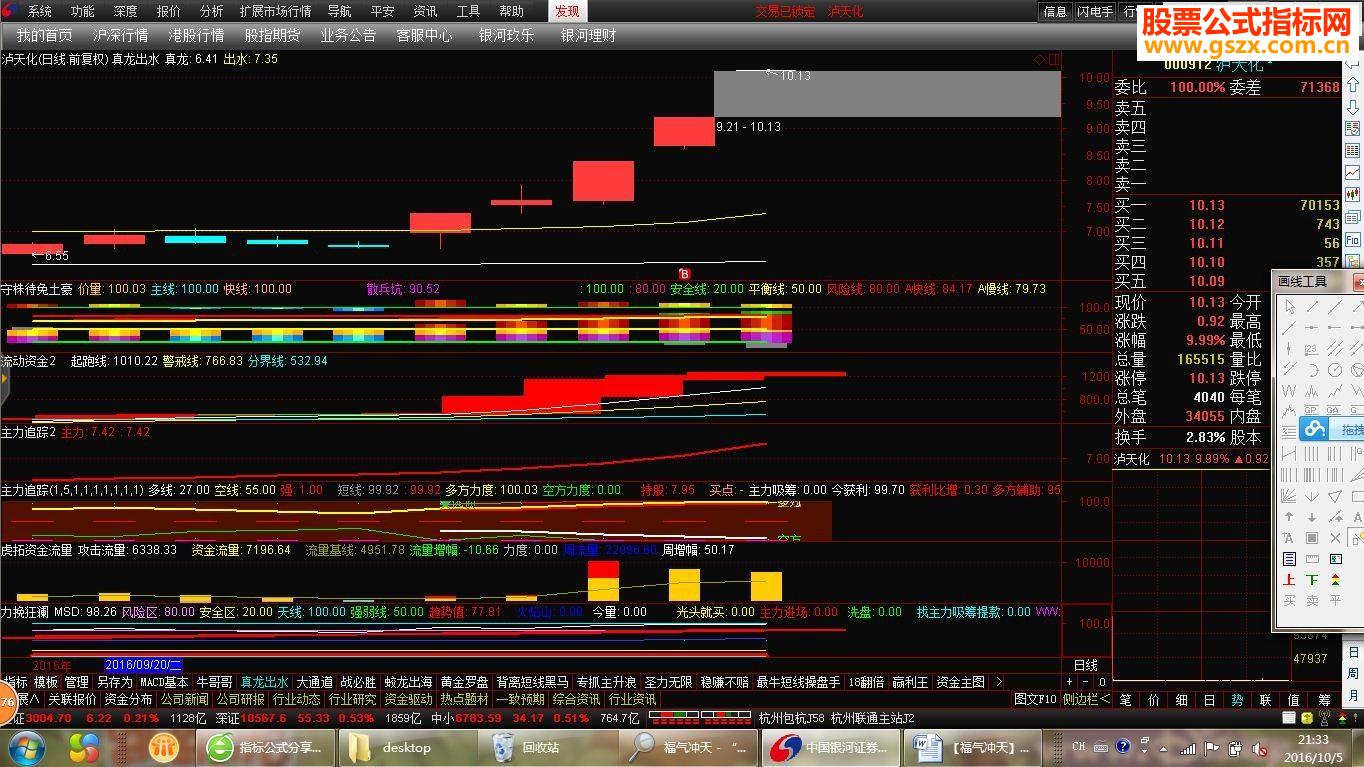
Task: Click the quote table grid sidebar icon
Action: [1353, 151]
